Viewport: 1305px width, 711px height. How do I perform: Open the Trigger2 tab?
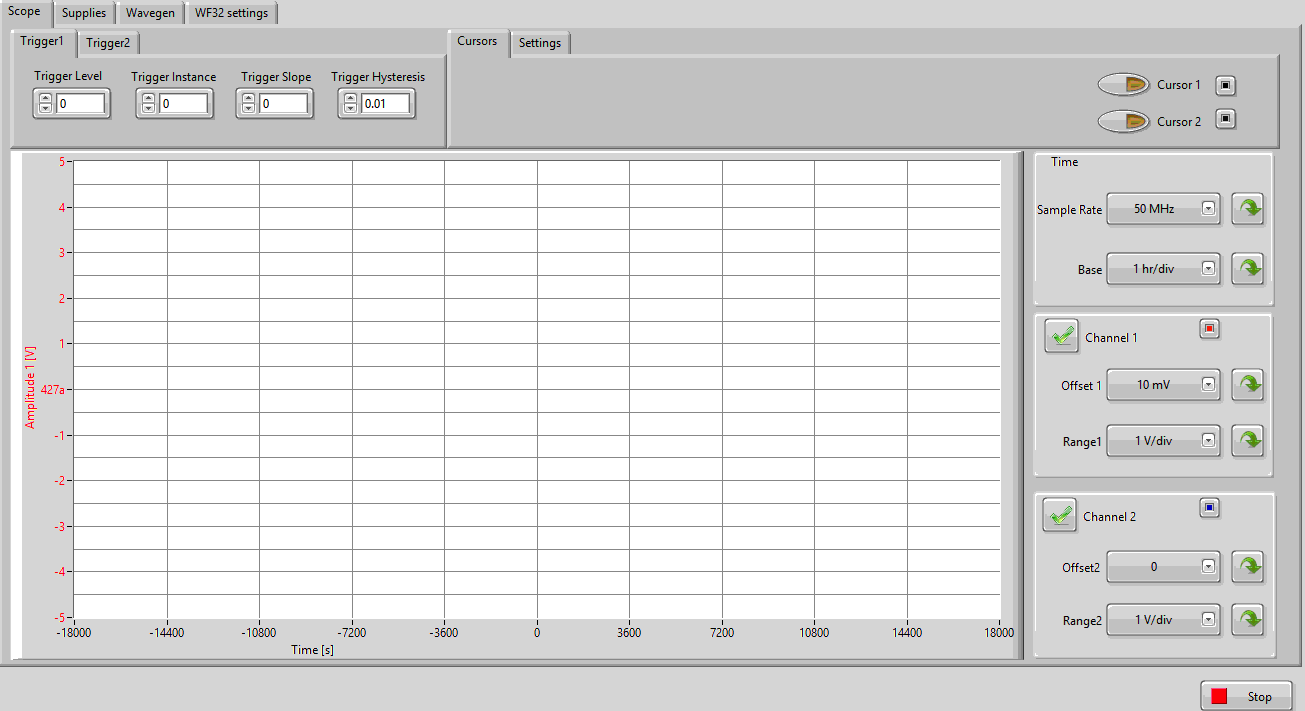coord(108,43)
